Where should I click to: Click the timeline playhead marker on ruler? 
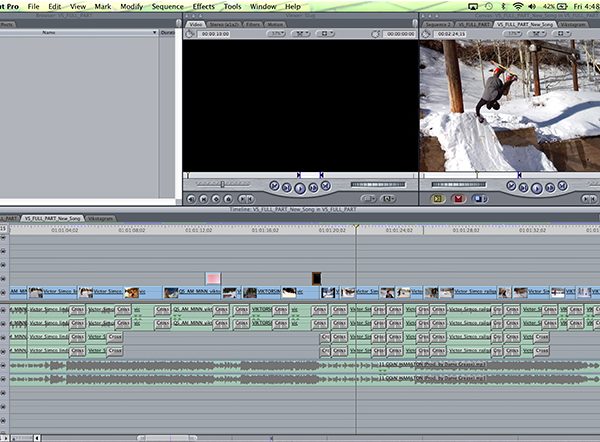(x=356, y=227)
